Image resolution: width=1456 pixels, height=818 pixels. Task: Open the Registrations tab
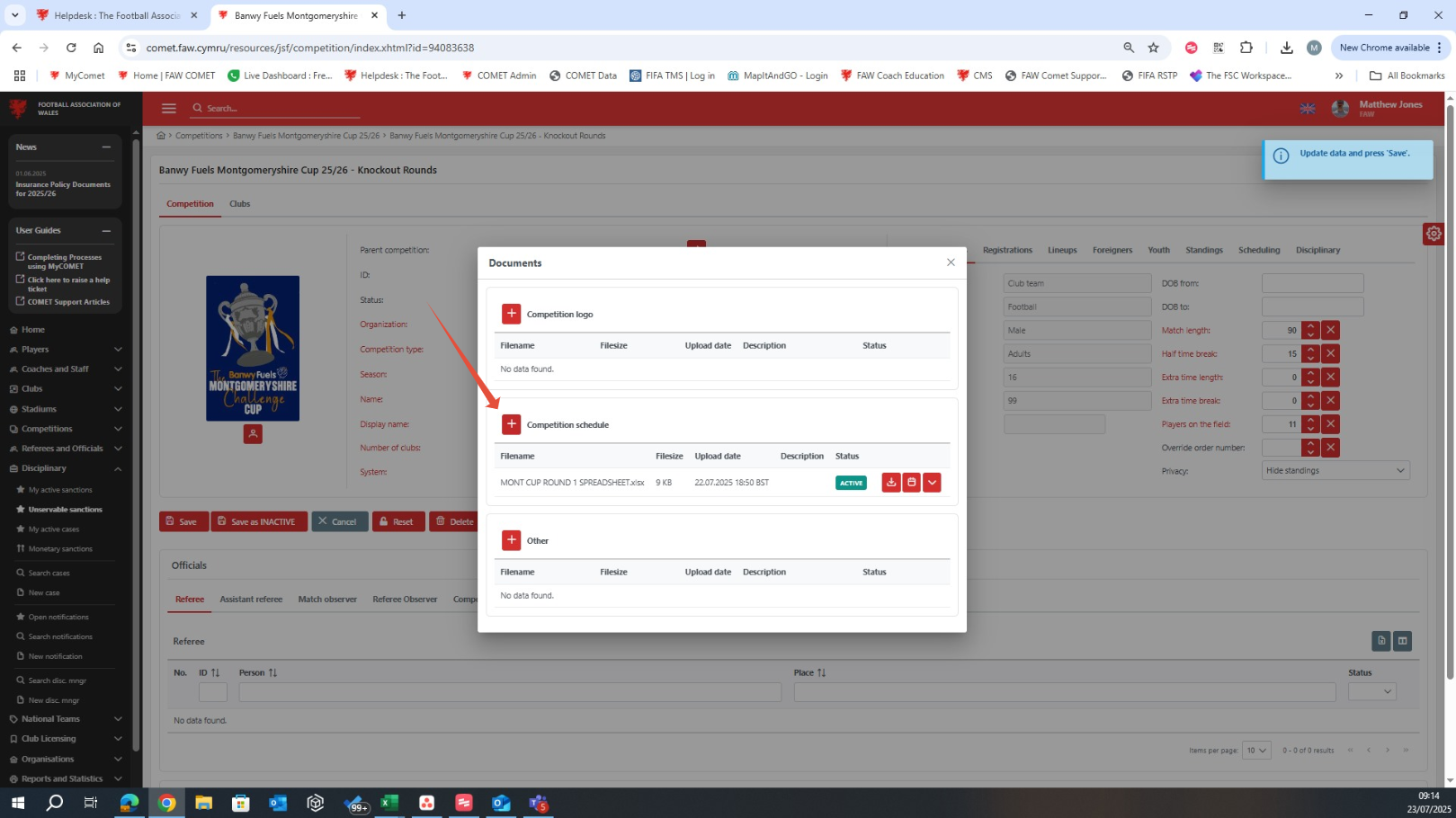pos(1007,250)
